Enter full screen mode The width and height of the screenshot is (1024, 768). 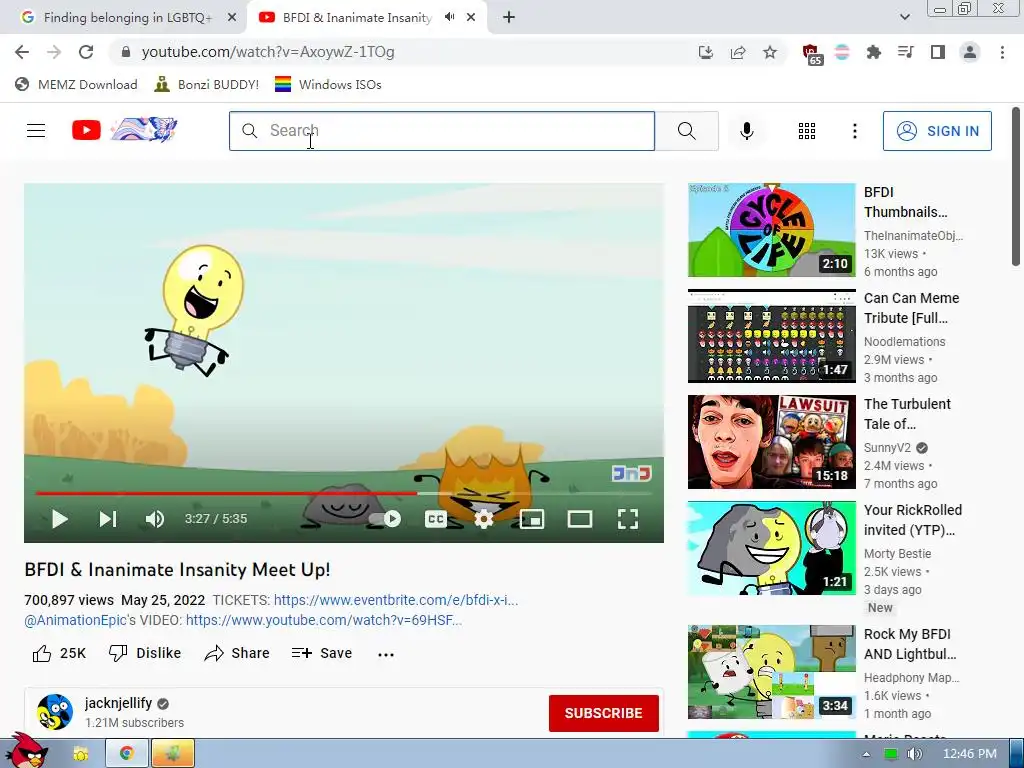coord(628,519)
